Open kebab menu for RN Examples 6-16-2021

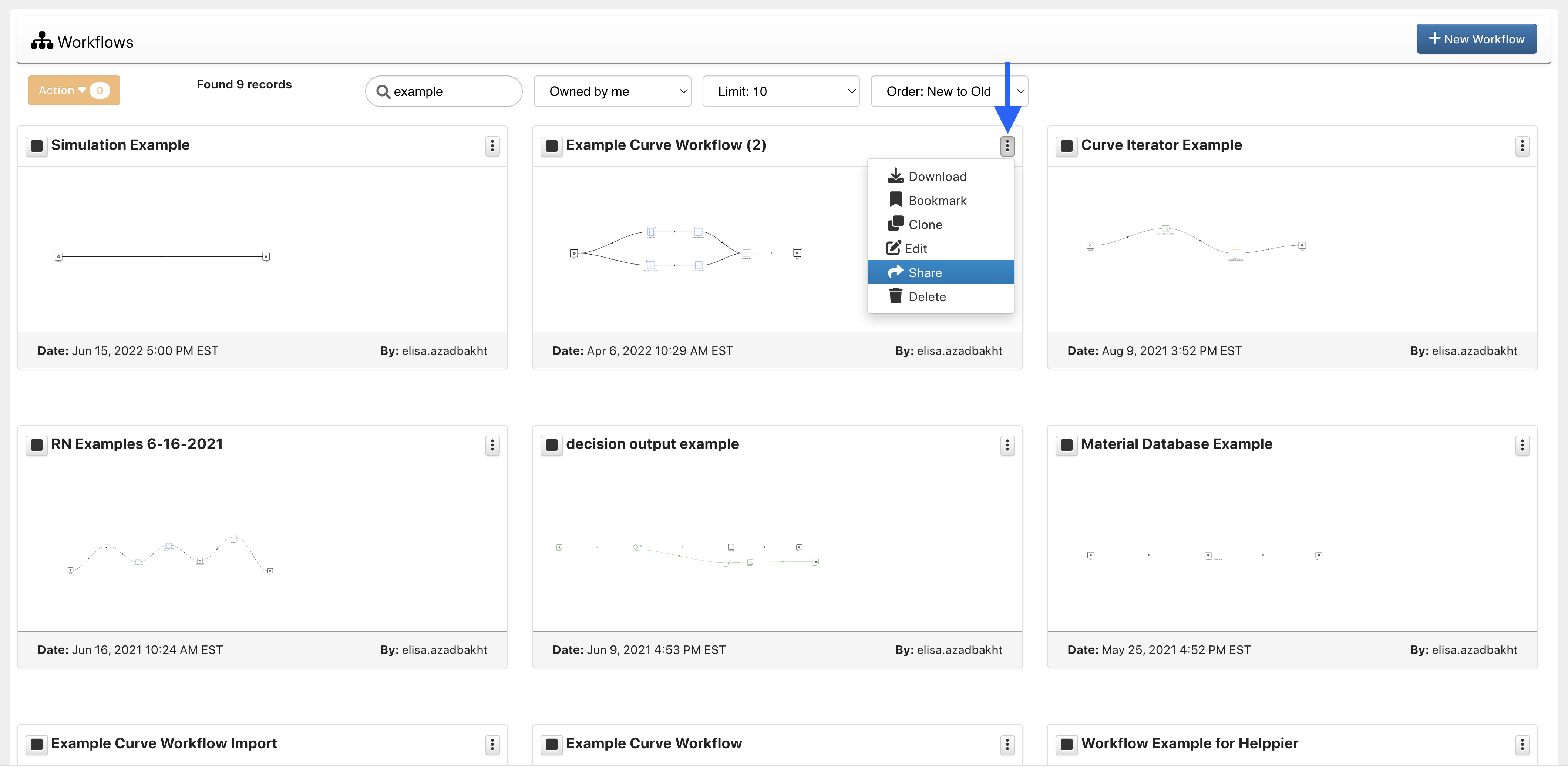coord(492,445)
